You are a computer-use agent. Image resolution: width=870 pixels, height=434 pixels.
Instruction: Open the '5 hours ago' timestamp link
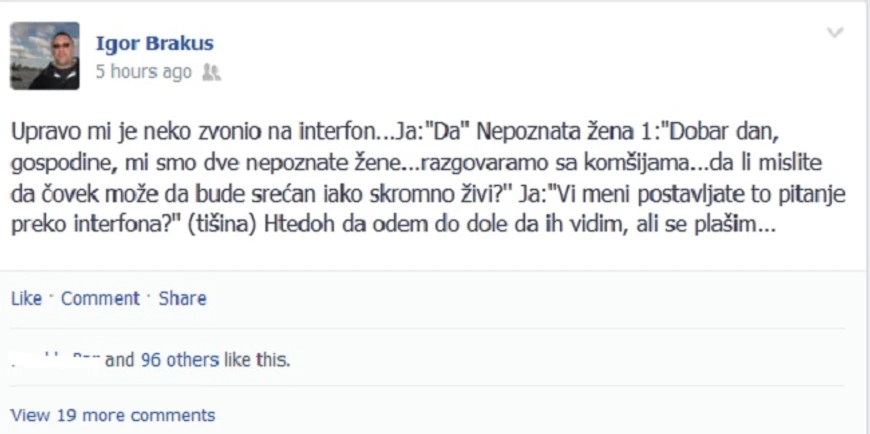(x=144, y=72)
